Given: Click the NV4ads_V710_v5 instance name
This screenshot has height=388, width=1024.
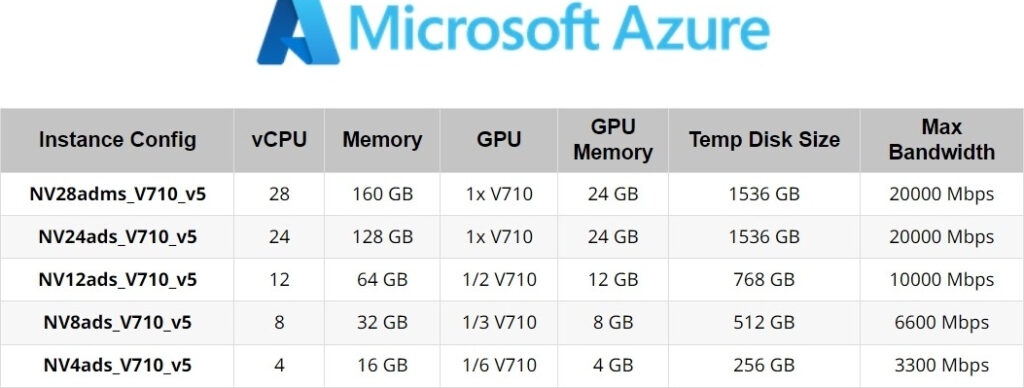Looking at the screenshot, I should (x=118, y=365).
